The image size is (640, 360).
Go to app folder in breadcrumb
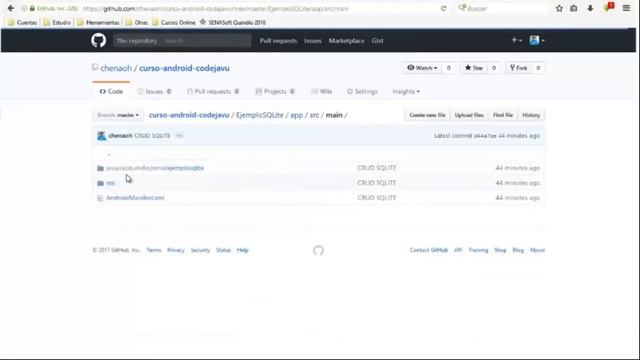296,115
